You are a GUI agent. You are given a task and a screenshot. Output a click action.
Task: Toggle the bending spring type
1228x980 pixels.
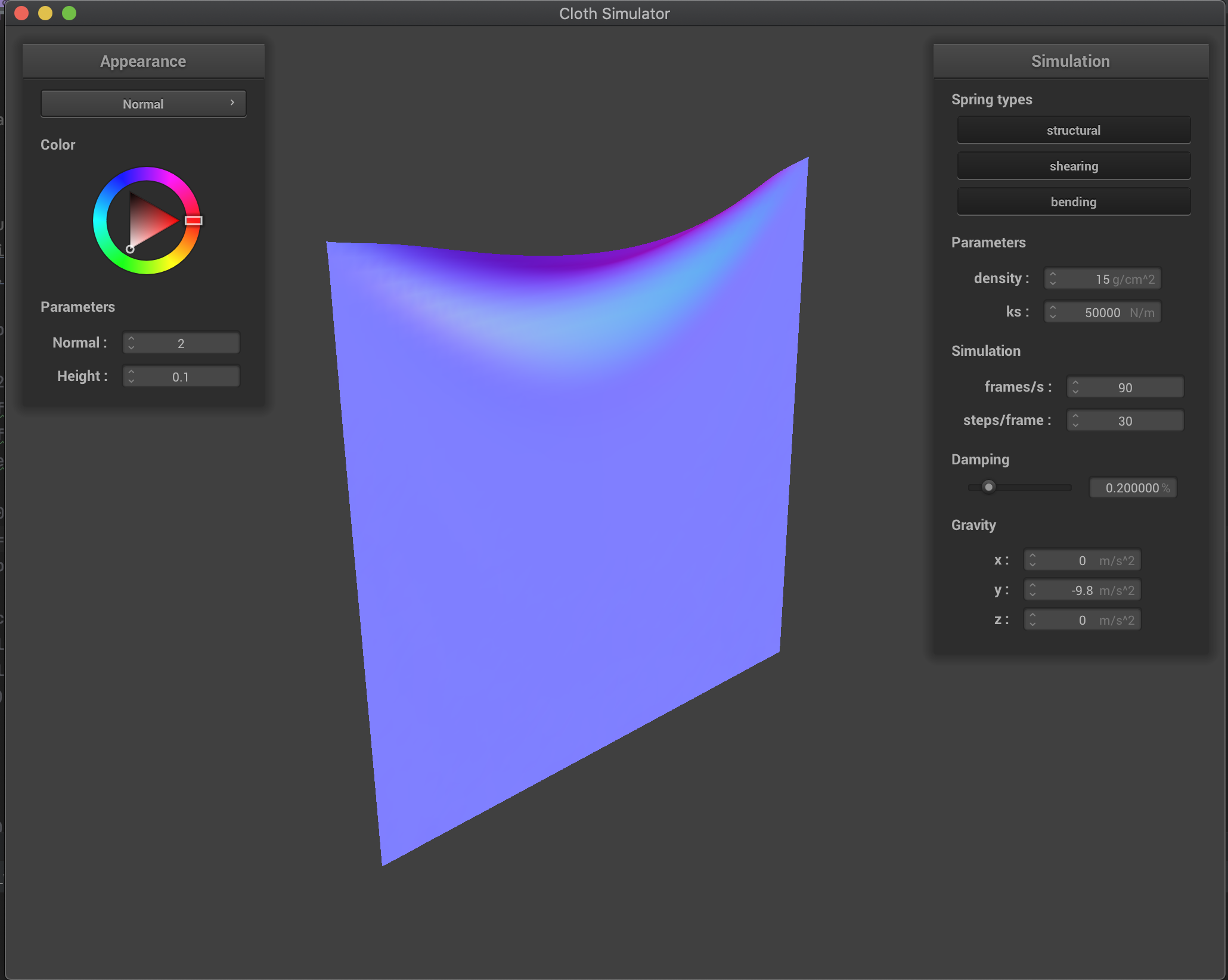point(1073,201)
